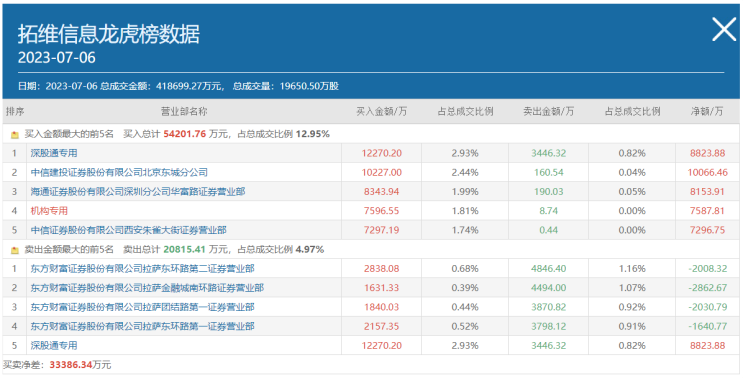The height and width of the screenshot is (379, 743).
Task: Click the folder icon beside 买入金额最大的前5名
Action: [x=15, y=135]
